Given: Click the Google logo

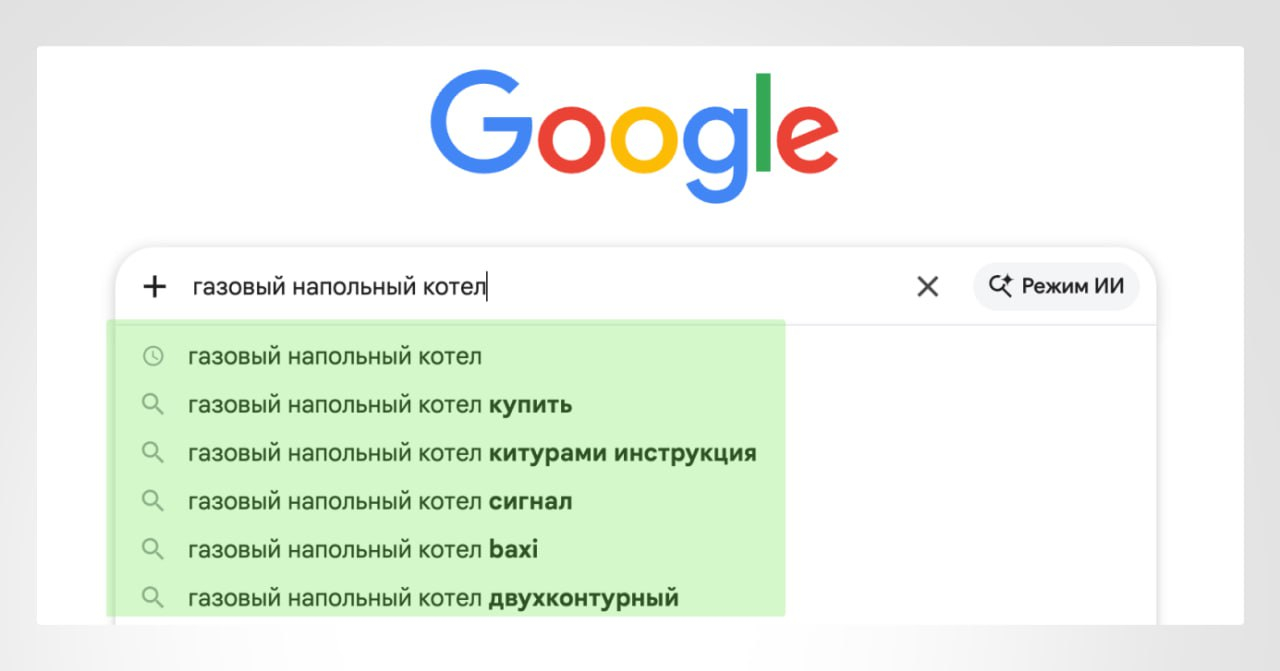Looking at the screenshot, I should [634, 137].
